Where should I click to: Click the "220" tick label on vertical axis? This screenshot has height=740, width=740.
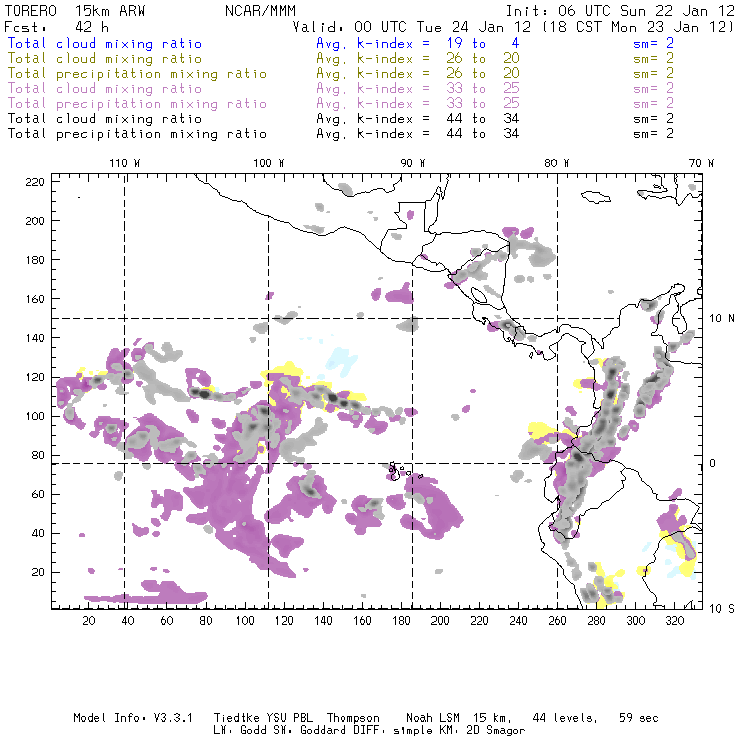[x=35, y=182]
